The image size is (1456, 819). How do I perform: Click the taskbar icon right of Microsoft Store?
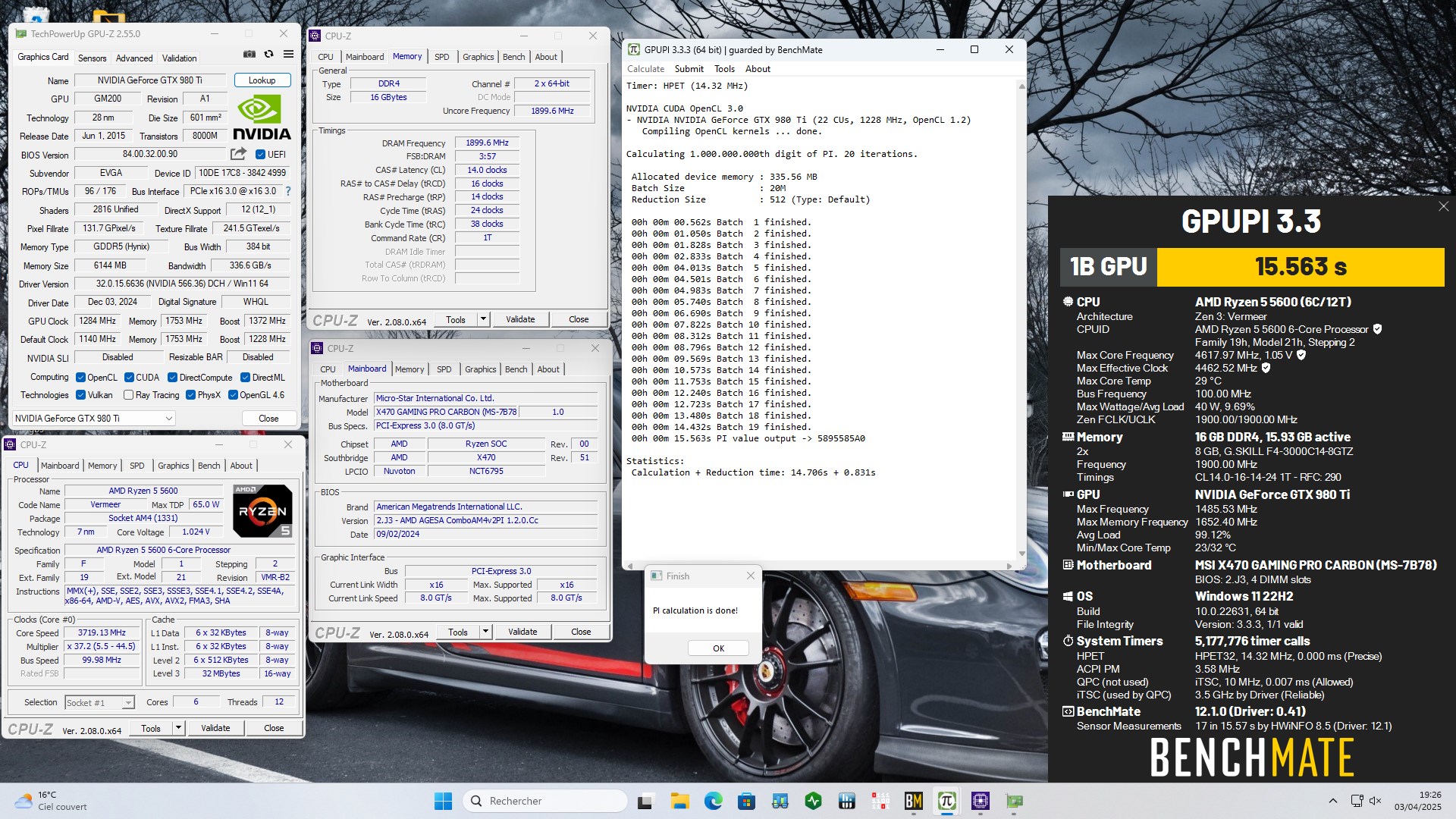780,801
